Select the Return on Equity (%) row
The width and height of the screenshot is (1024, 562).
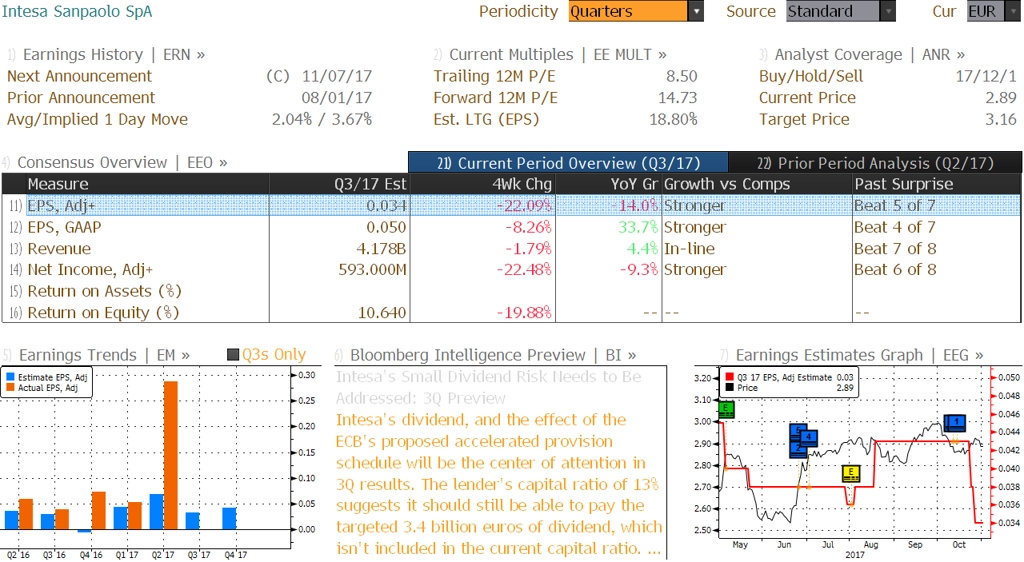(x=511, y=313)
